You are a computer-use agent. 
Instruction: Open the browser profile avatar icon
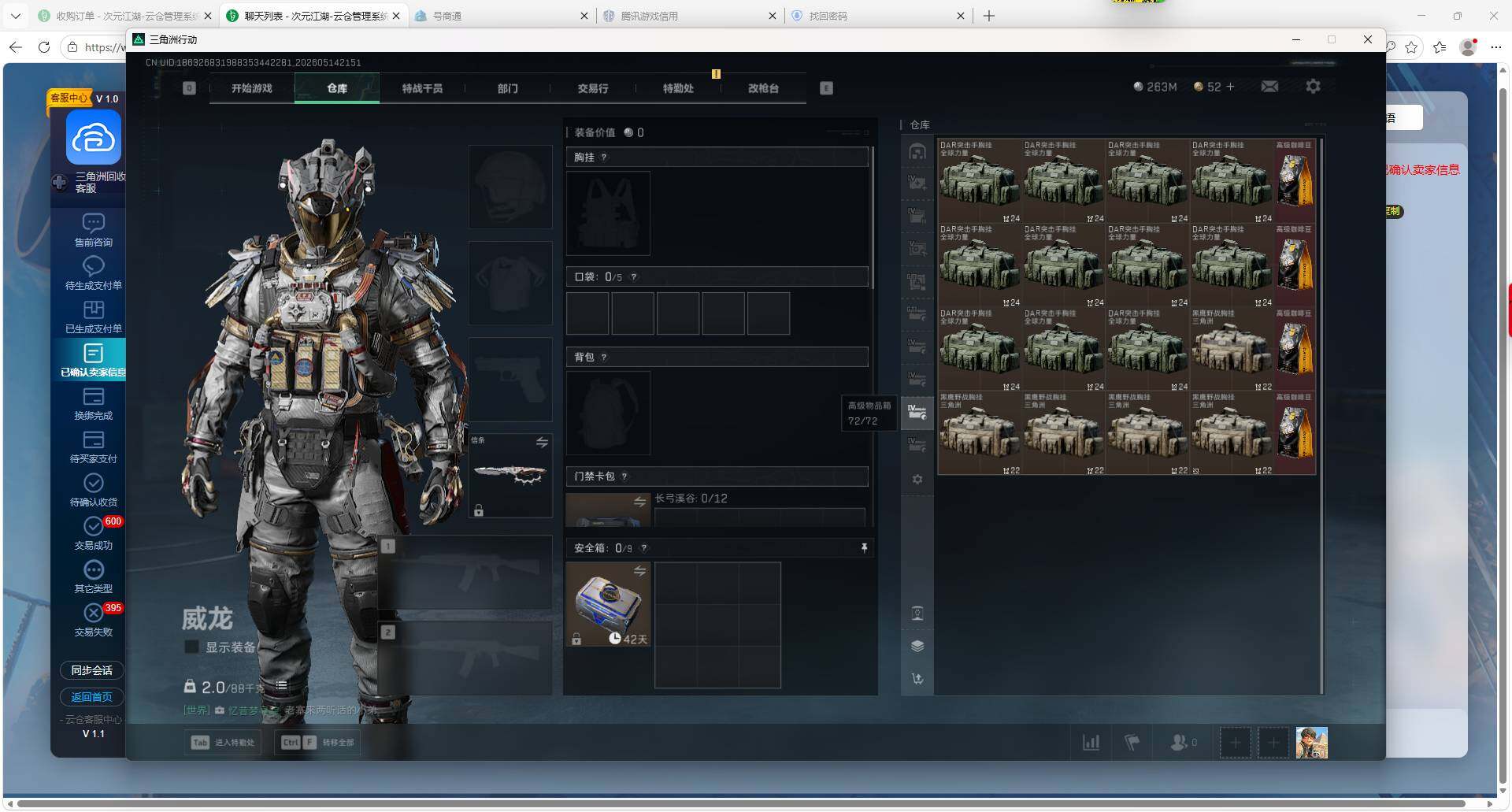click(1468, 47)
